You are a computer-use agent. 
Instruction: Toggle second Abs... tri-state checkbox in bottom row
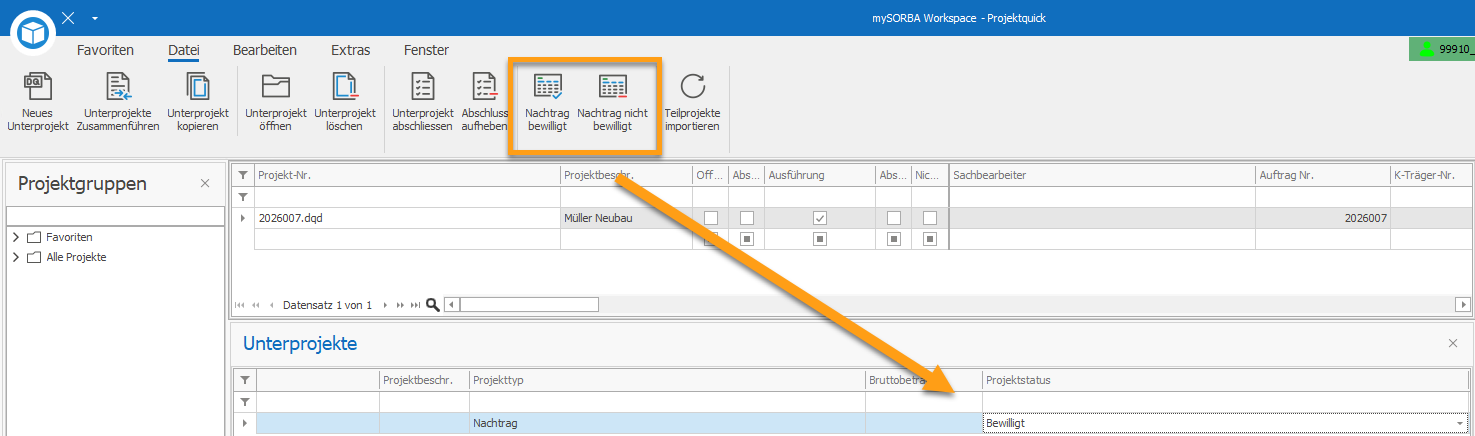point(894,239)
